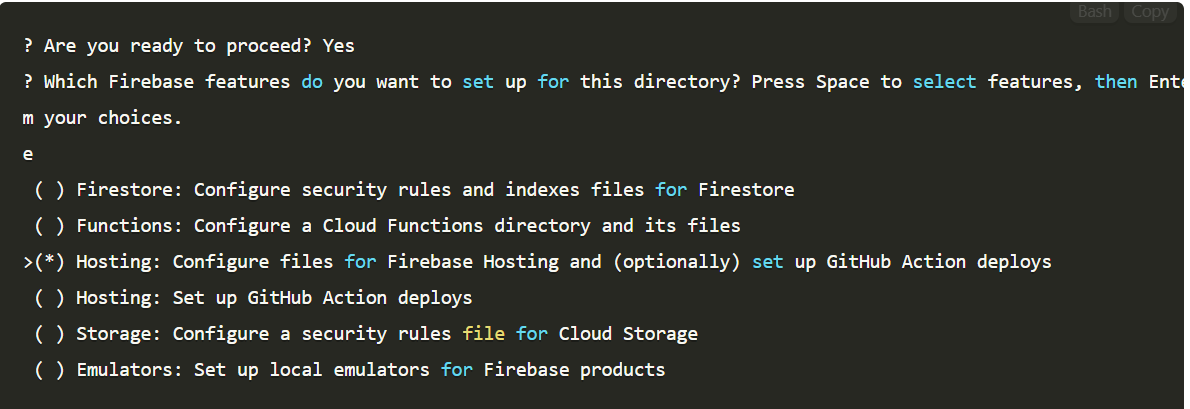Image resolution: width=1190 pixels, height=409 pixels.
Task: Click the question mark before 'Which Firebase features'
Action: tap(28, 82)
